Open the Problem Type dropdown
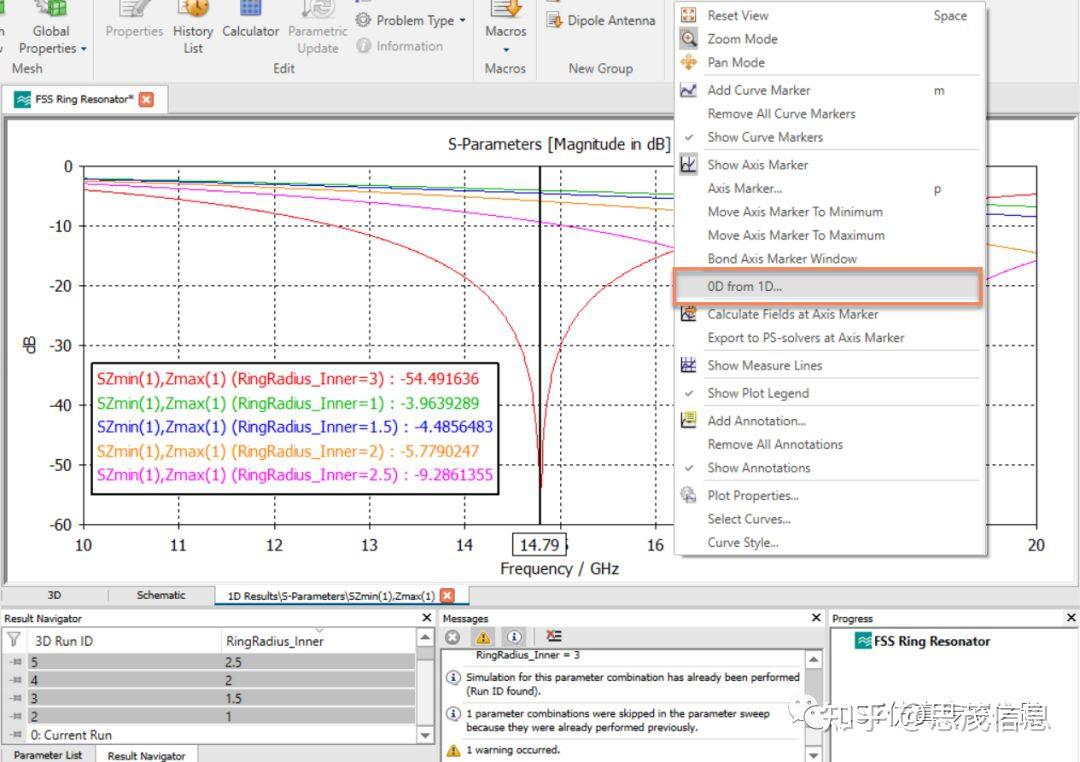Image resolution: width=1080 pixels, height=762 pixels. coord(407,19)
